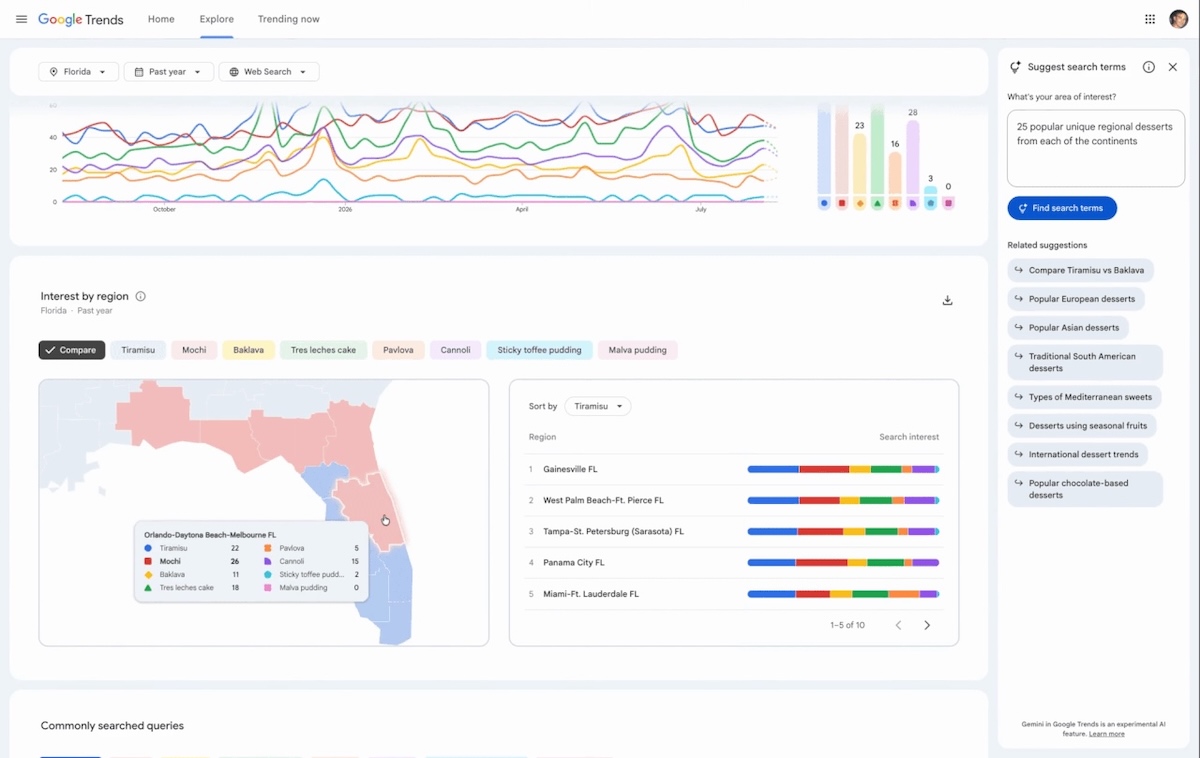Select the Pavlova chip

coord(398,350)
